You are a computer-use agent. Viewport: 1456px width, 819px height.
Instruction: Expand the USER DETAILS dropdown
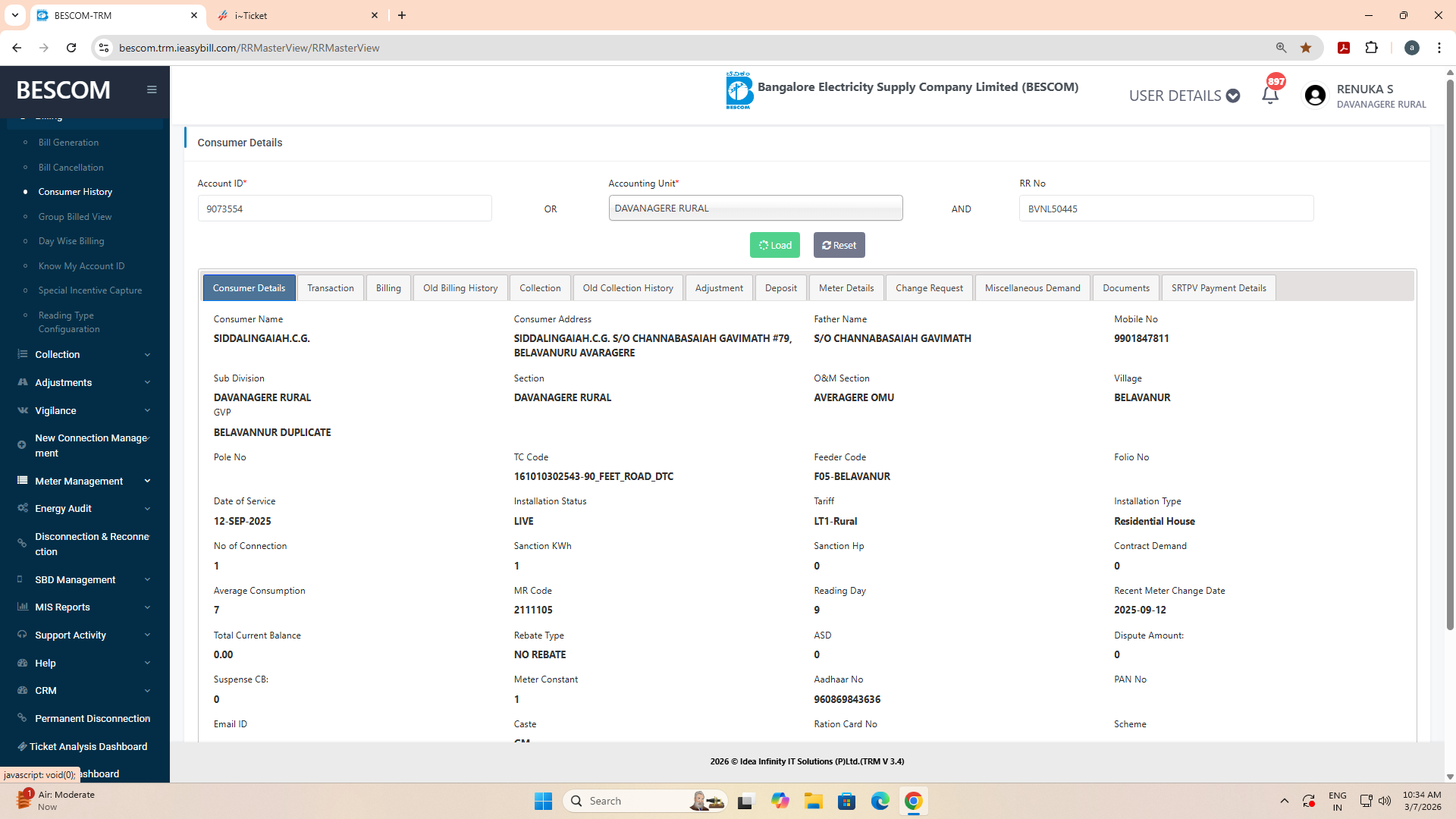pyautogui.click(x=1184, y=96)
